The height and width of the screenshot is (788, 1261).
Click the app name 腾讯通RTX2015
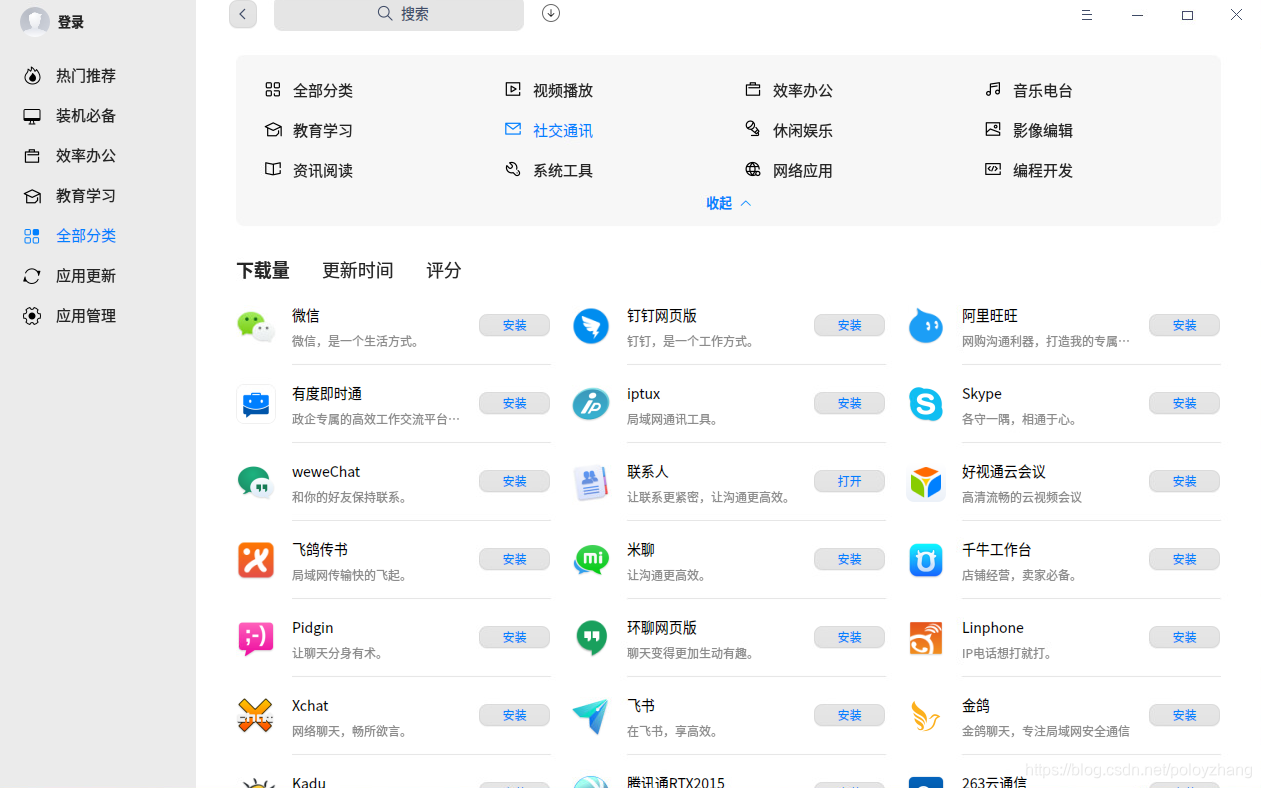tap(676, 782)
